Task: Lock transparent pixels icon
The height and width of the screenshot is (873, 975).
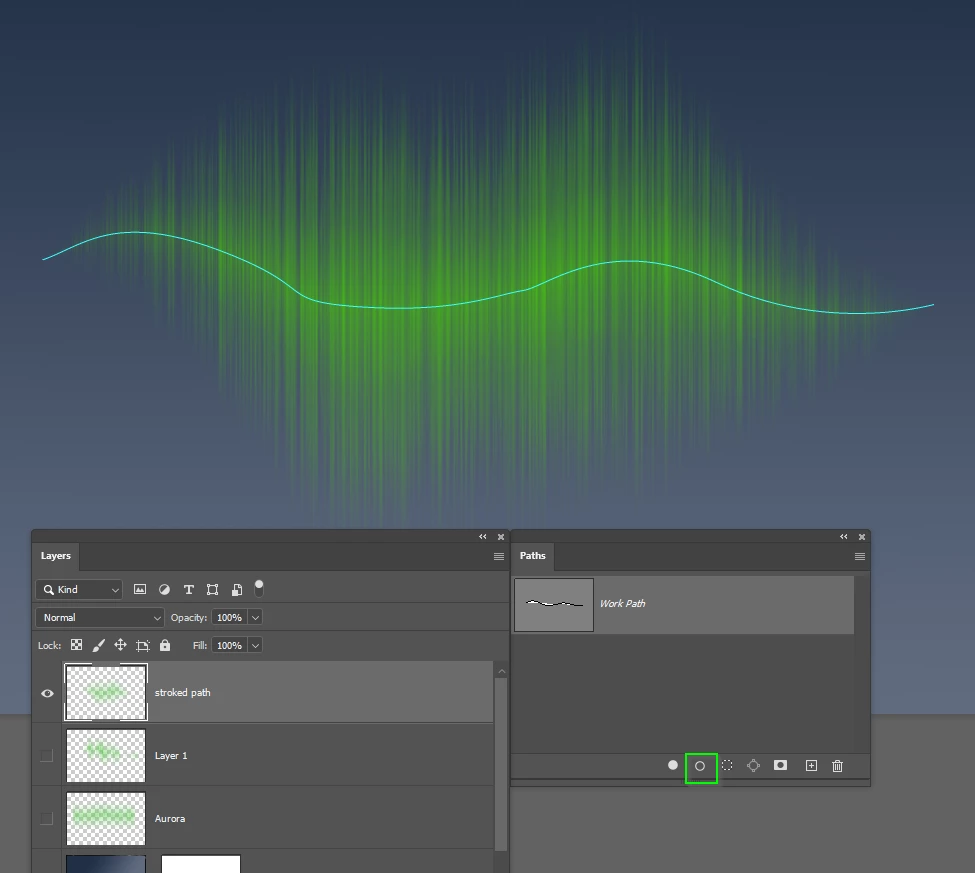Action: (x=76, y=645)
